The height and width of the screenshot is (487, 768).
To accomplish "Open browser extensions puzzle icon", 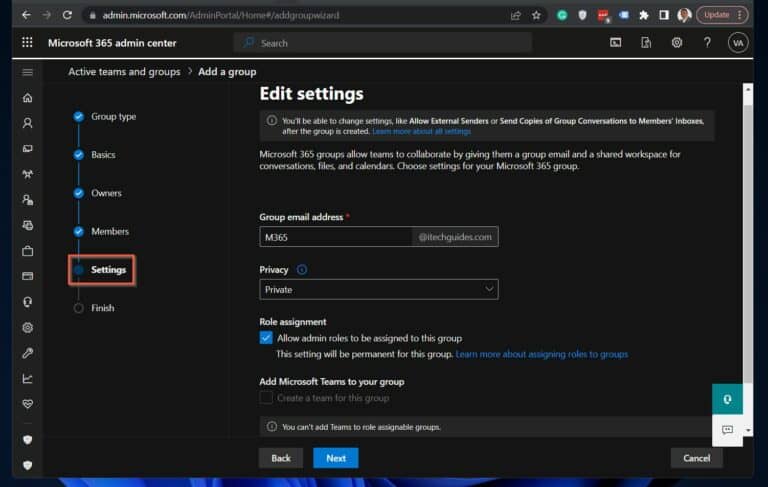I will [644, 15].
